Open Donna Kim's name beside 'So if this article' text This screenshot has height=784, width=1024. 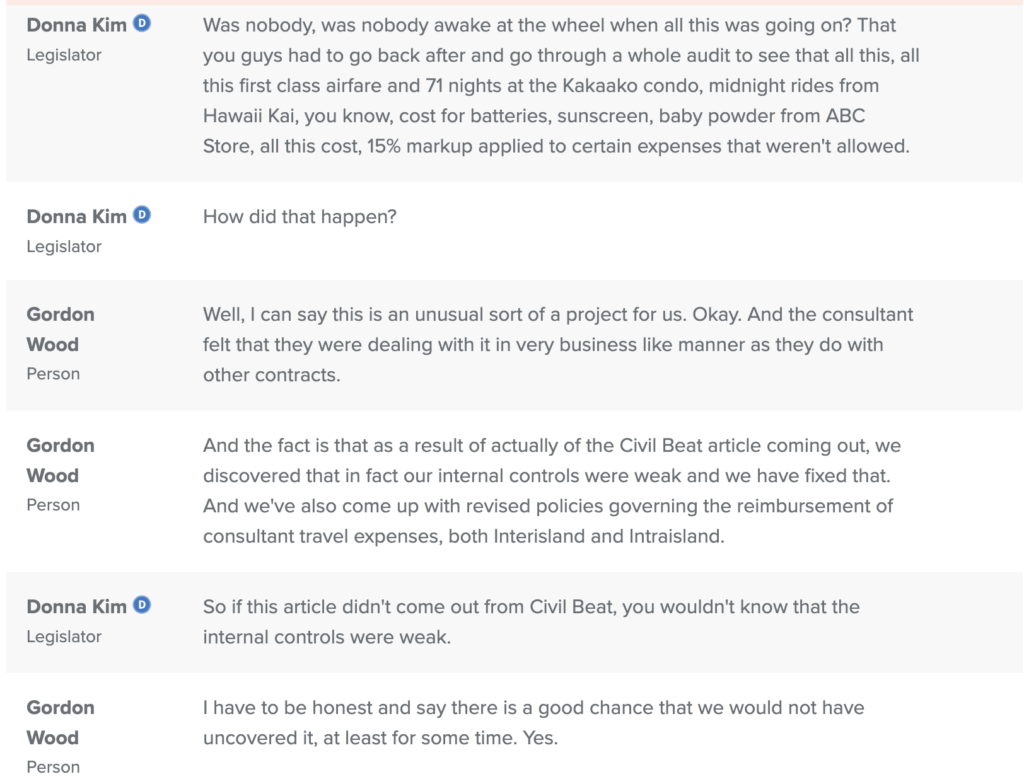pyautogui.click(x=76, y=606)
